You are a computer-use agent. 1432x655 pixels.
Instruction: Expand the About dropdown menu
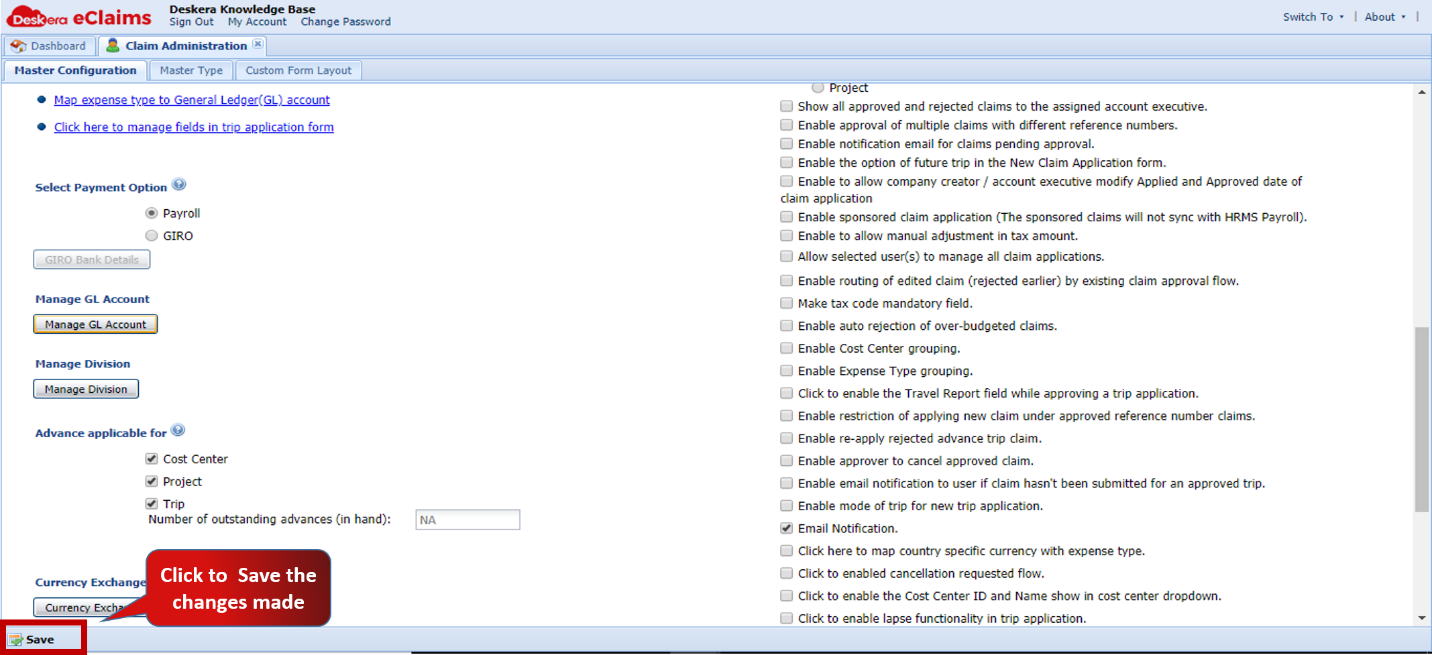point(1385,17)
